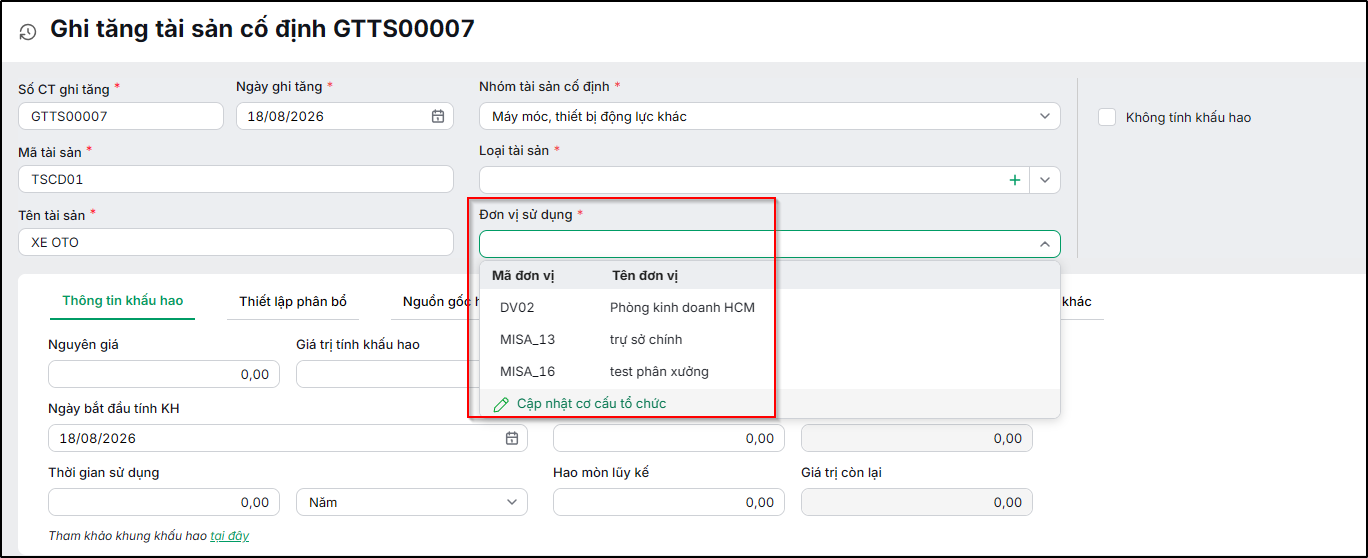Image resolution: width=1368 pixels, height=558 pixels.
Task: Click the Nguyên giá amount field
Action: (164, 374)
